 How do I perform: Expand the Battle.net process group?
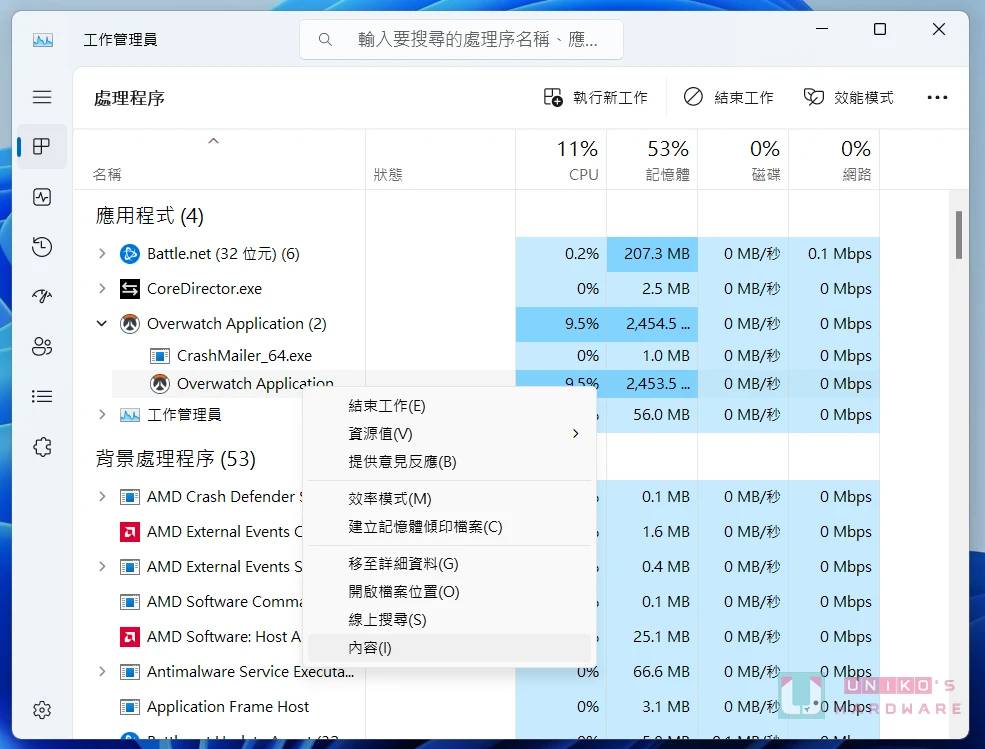(101, 253)
